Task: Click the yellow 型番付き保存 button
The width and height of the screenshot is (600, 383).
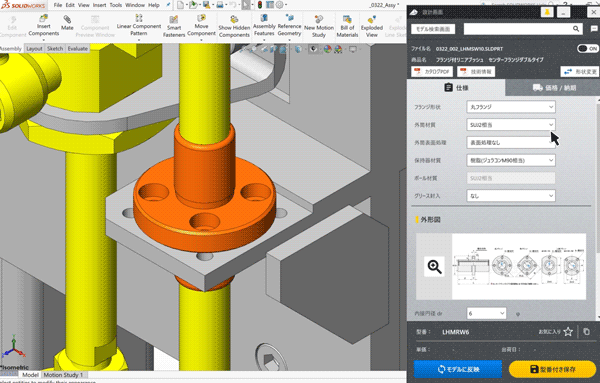Action: pyautogui.click(x=553, y=369)
